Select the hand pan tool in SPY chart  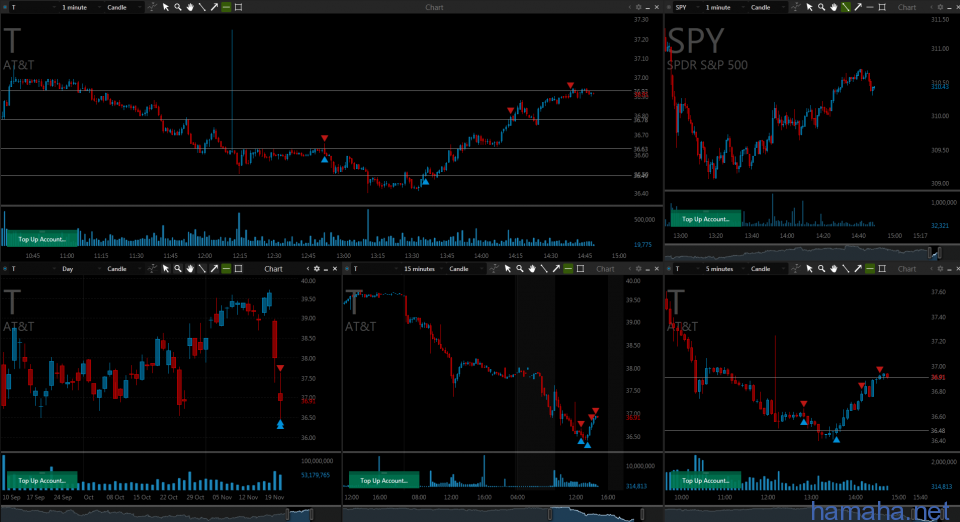pos(834,7)
